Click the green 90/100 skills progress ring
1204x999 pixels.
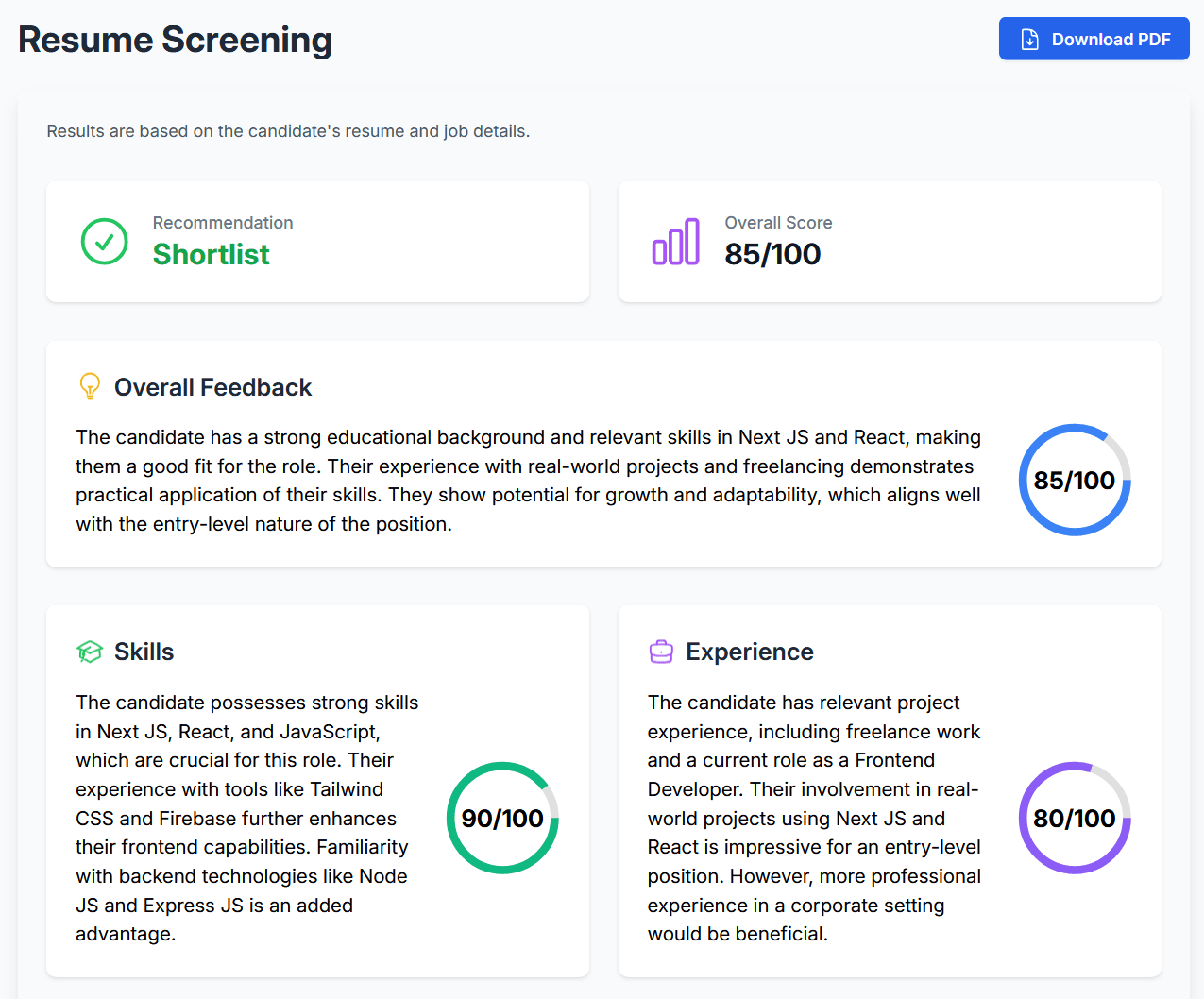[502, 818]
